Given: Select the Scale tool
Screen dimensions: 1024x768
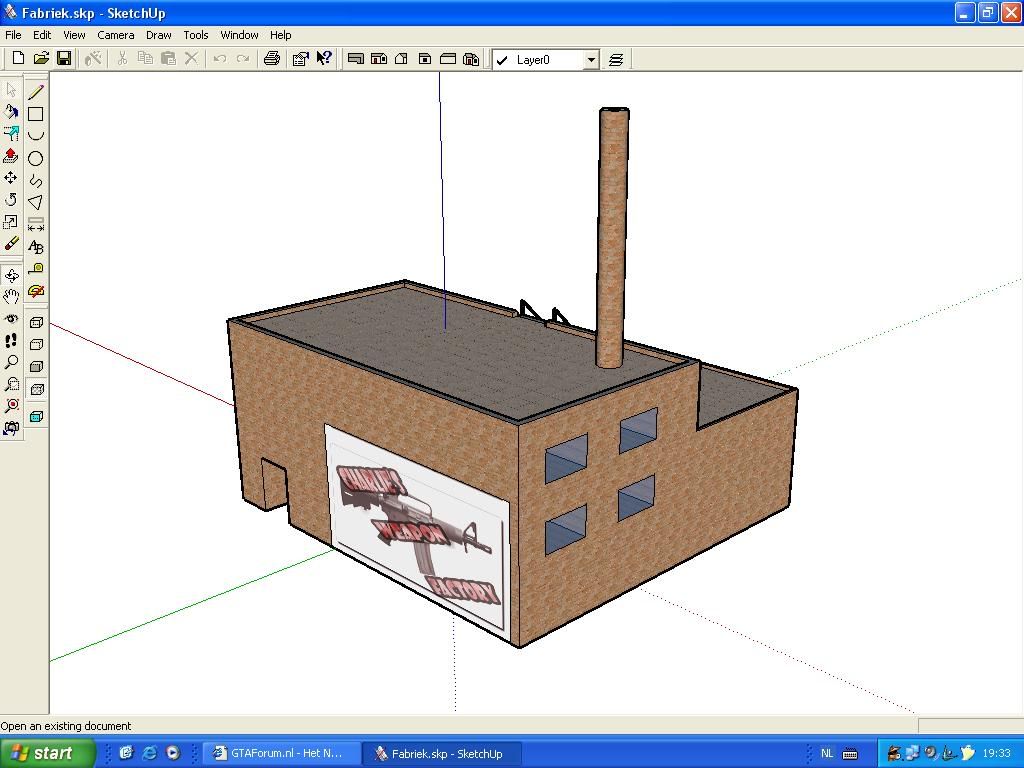Looking at the screenshot, I should coord(11,222).
